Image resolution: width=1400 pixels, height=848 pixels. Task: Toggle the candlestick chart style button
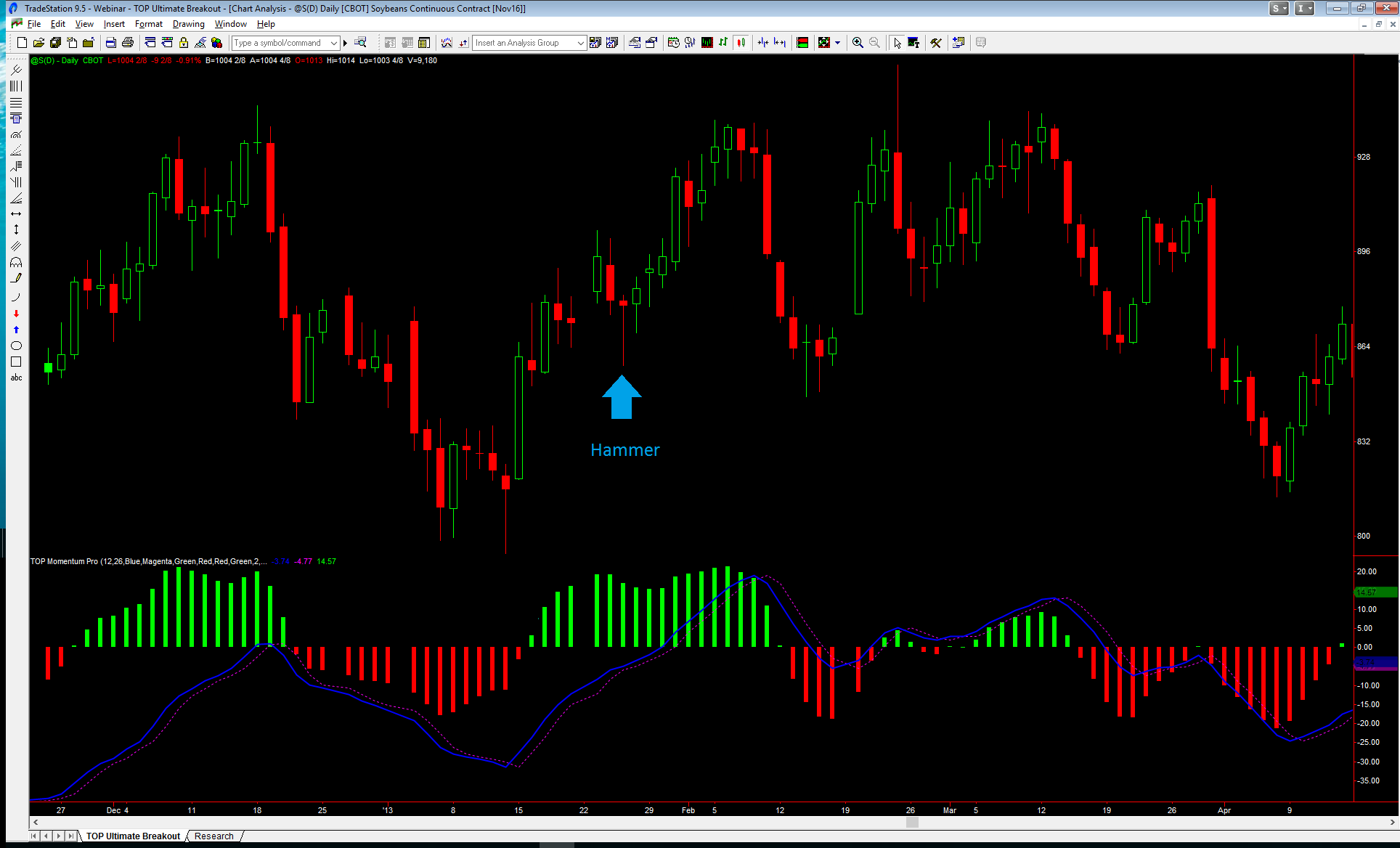(741, 43)
